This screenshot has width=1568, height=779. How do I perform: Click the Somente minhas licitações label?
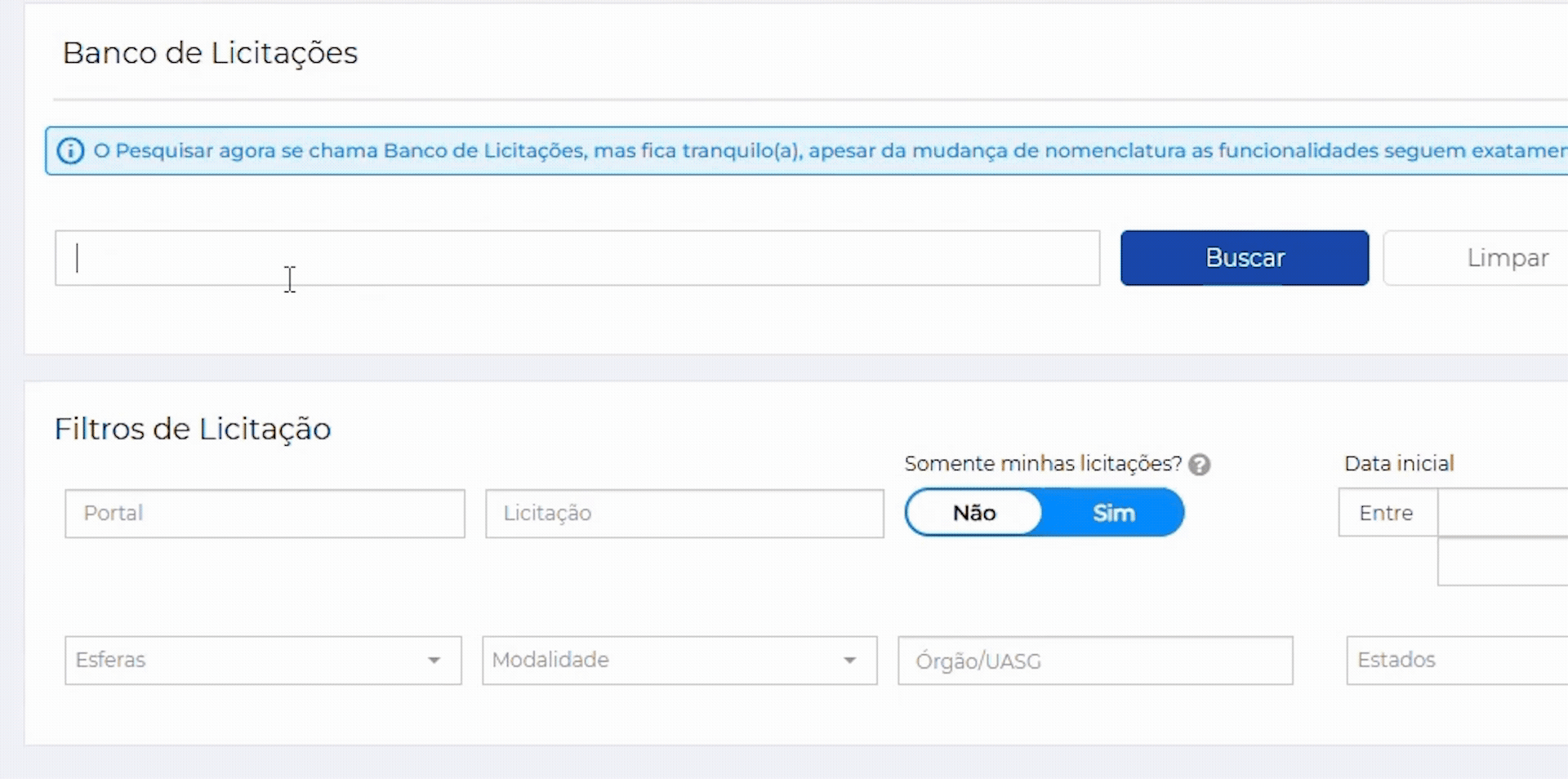pos(1042,464)
